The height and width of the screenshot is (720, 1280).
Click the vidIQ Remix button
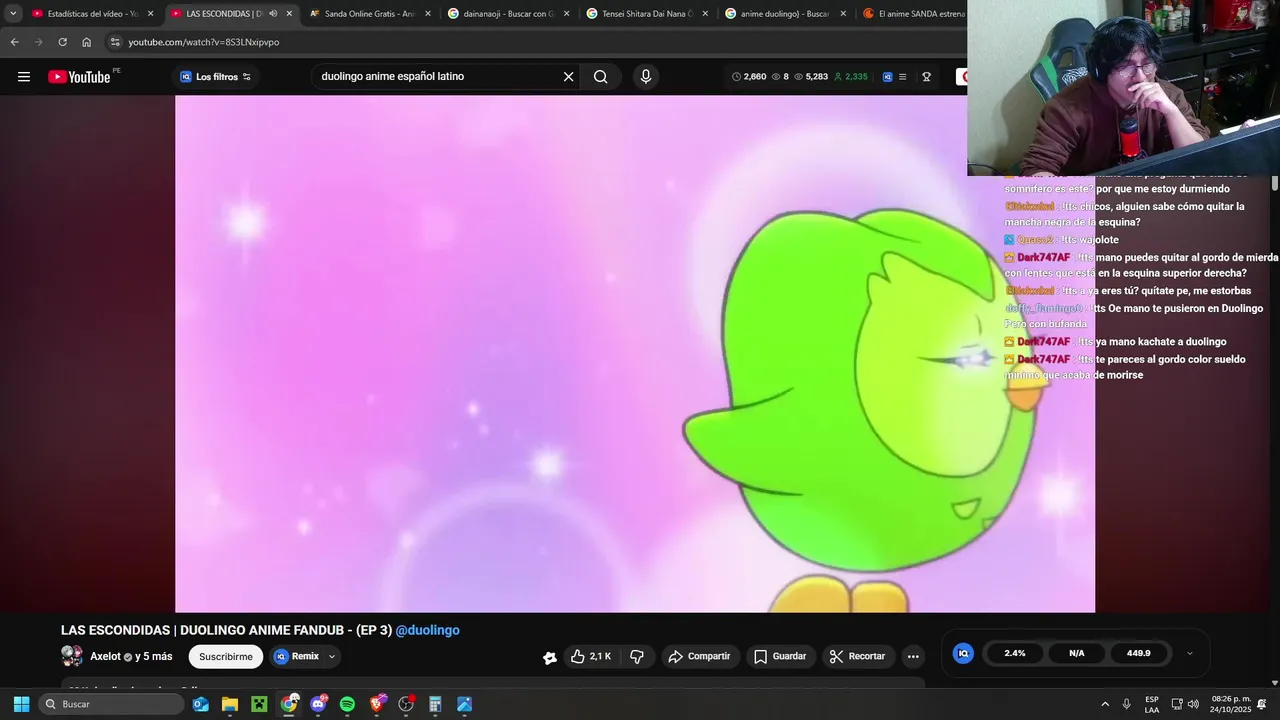pyautogui.click(x=296, y=656)
